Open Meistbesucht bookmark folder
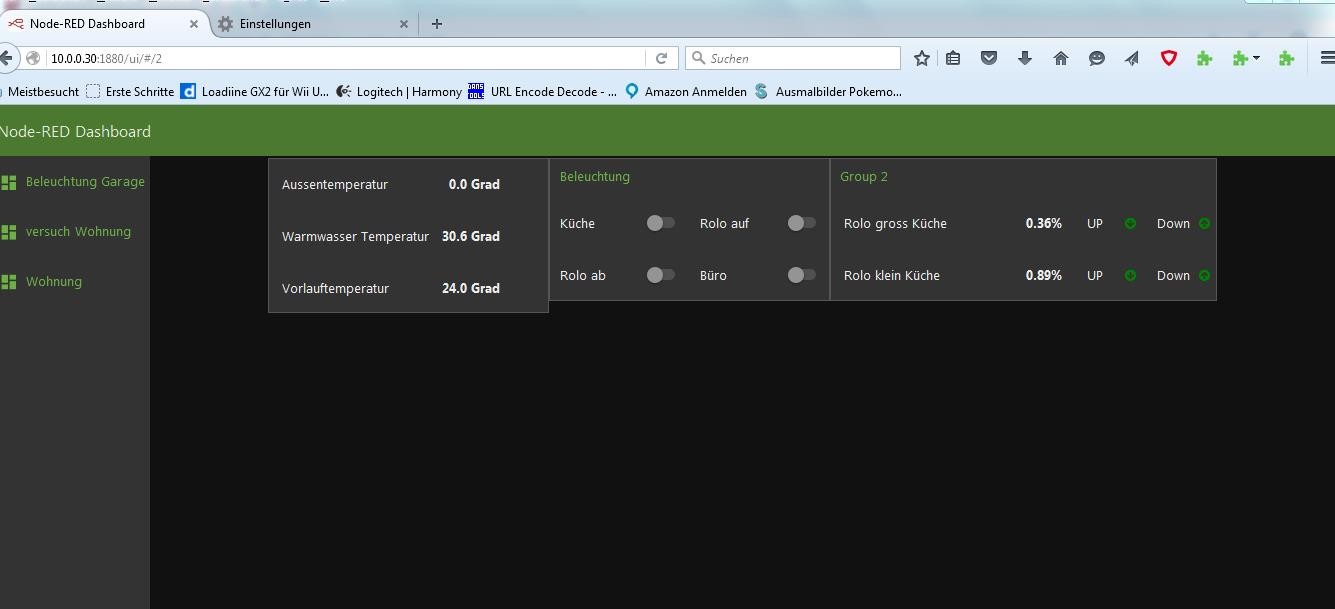 pyautogui.click(x=41, y=91)
